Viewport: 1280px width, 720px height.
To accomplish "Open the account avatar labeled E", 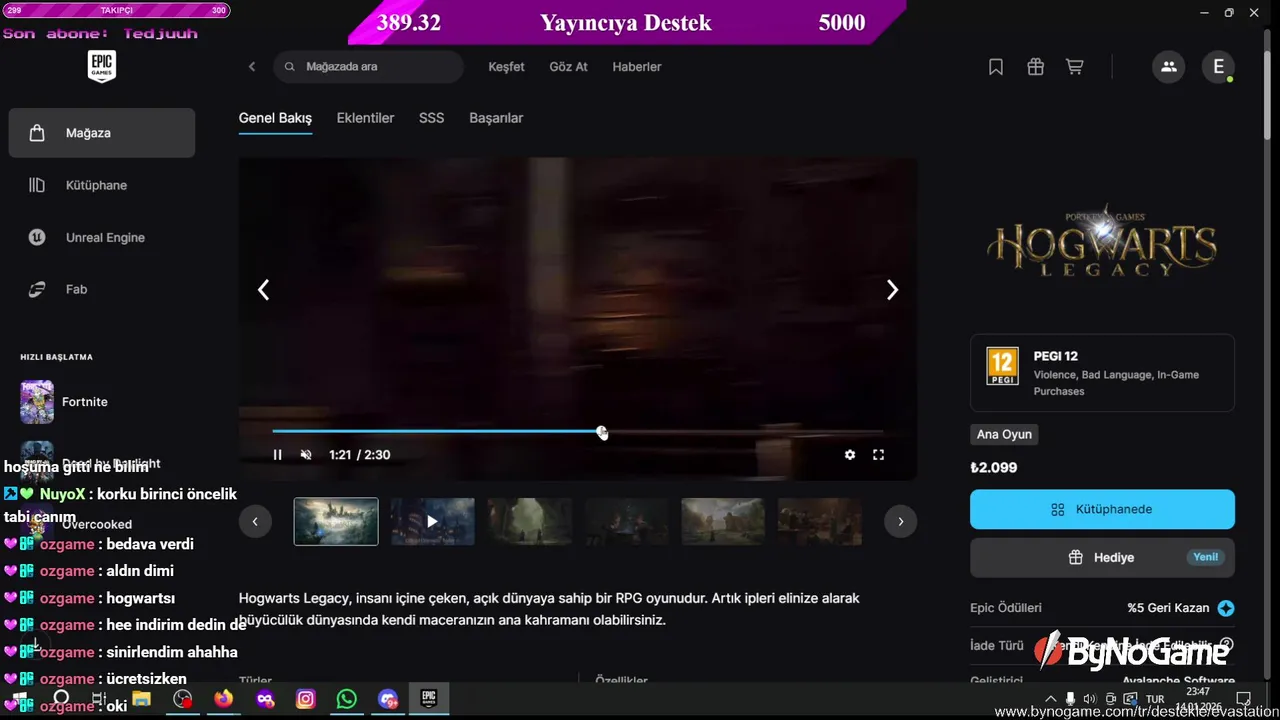I will (1218, 67).
